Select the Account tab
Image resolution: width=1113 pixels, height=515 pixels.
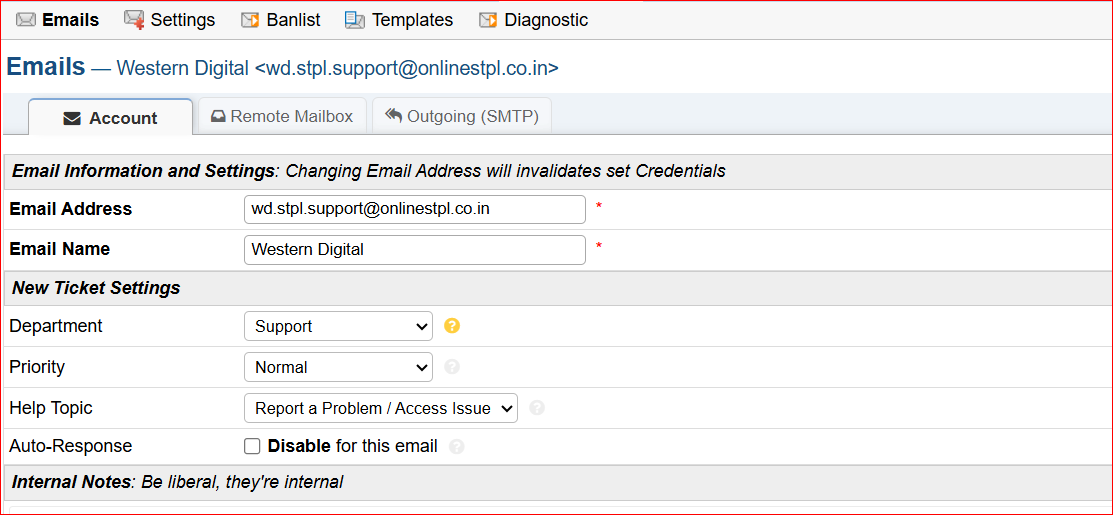110,118
